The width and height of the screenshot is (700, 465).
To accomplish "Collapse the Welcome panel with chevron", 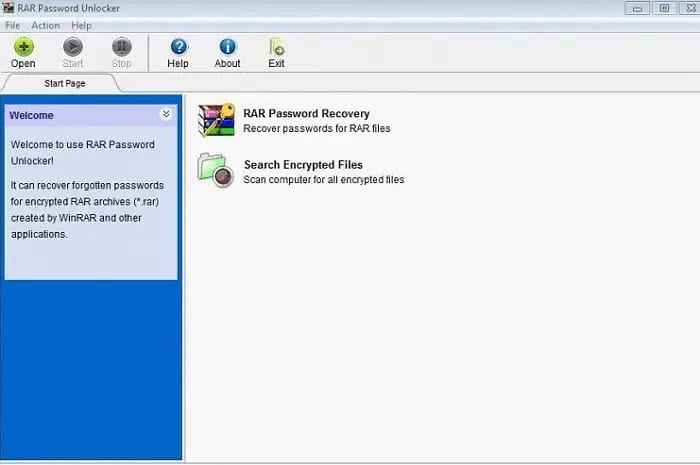I will pos(166,114).
